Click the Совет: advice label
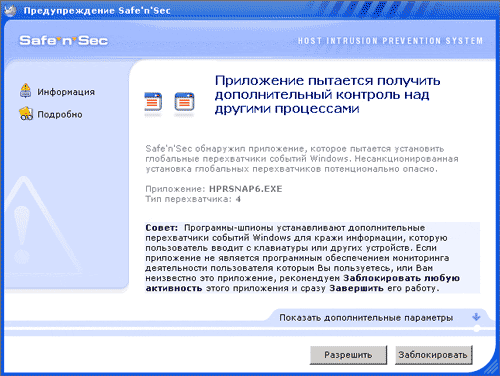Screen dimensions: 500x376 click(x=162, y=228)
